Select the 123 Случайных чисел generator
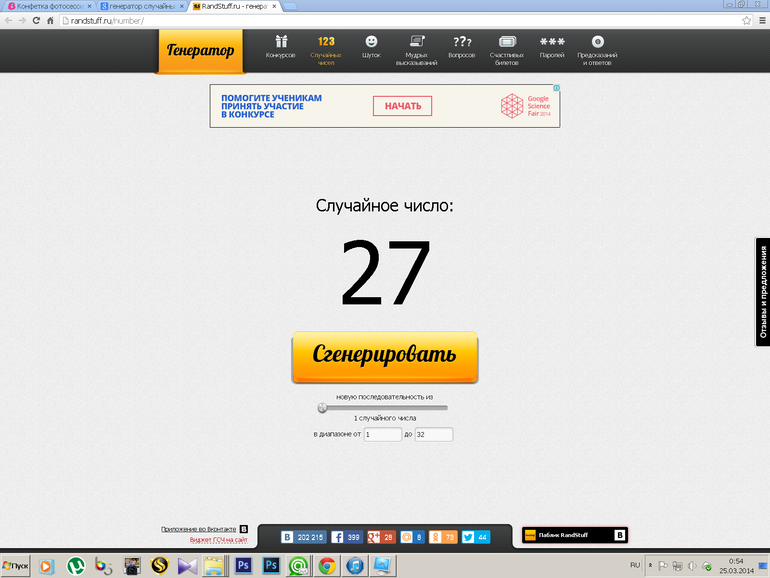Viewport: 770px width, 578px height. (326, 50)
